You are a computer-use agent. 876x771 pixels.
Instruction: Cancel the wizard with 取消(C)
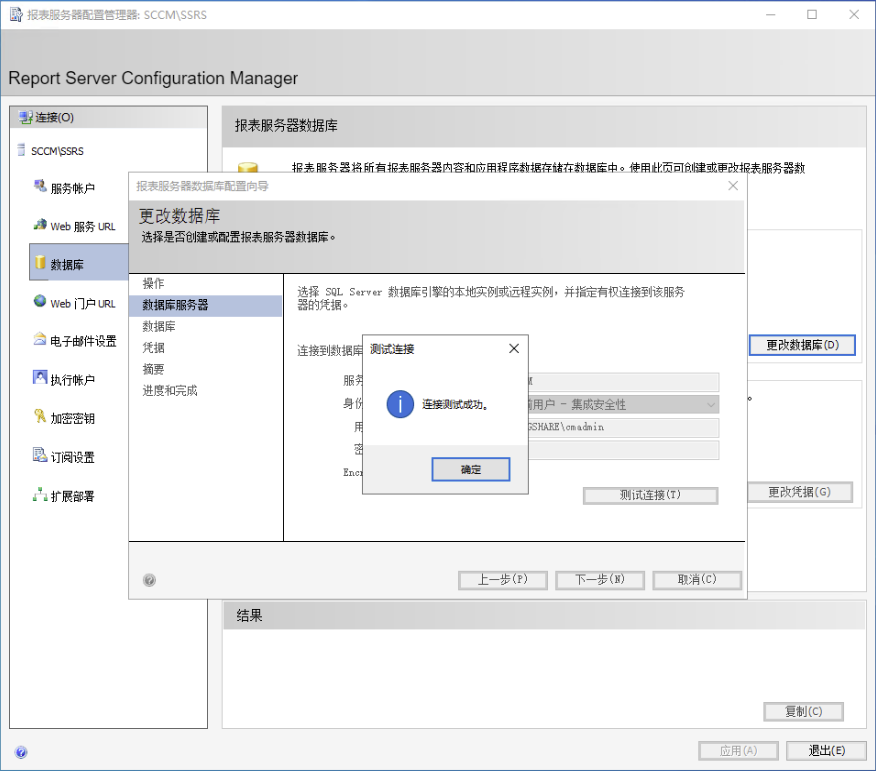tap(697, 580)
